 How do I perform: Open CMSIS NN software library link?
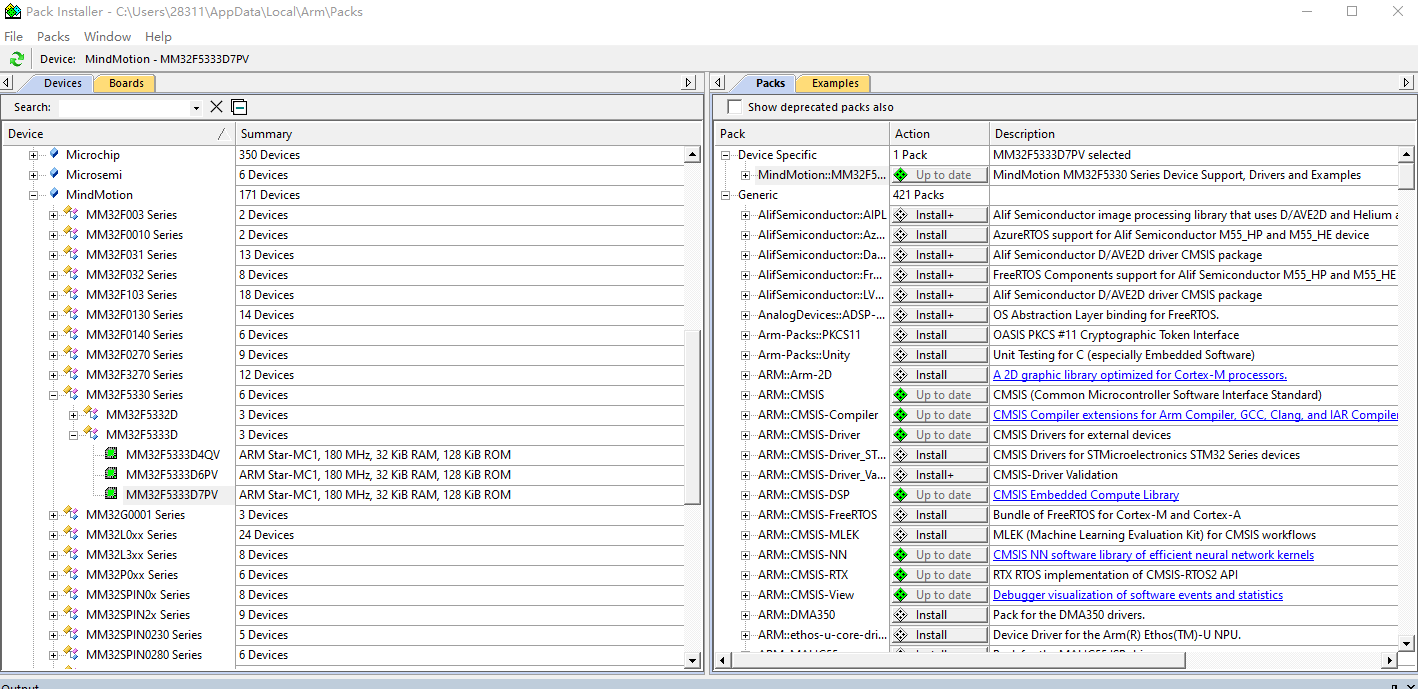point(1153,555)
